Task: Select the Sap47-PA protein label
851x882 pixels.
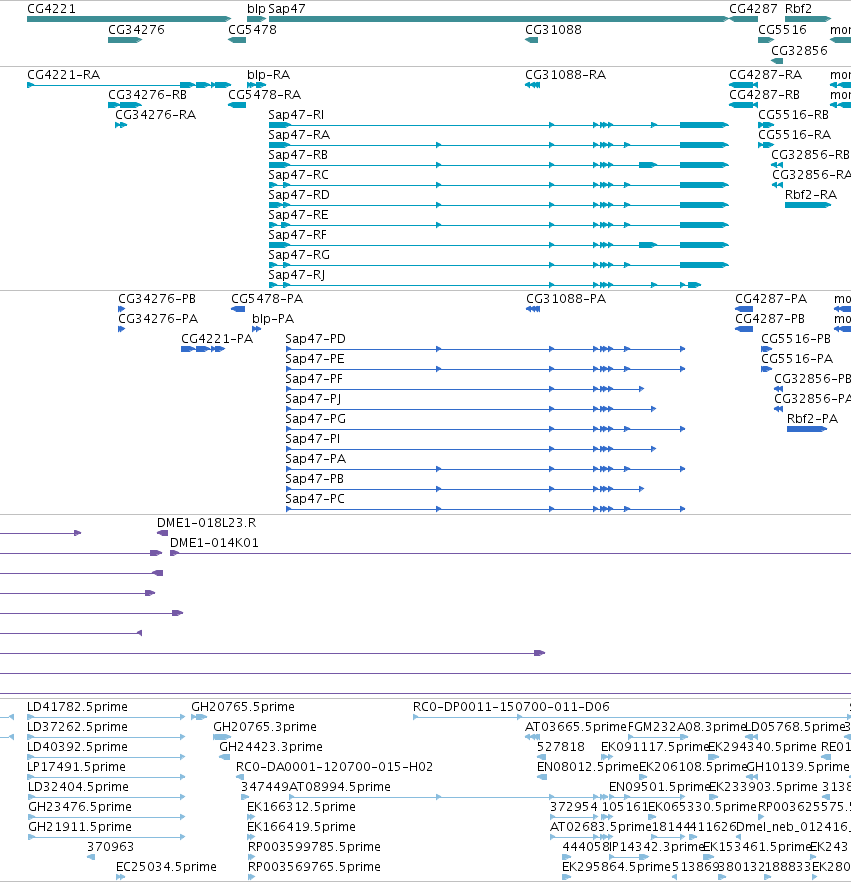Action: [x=316, y=458]
